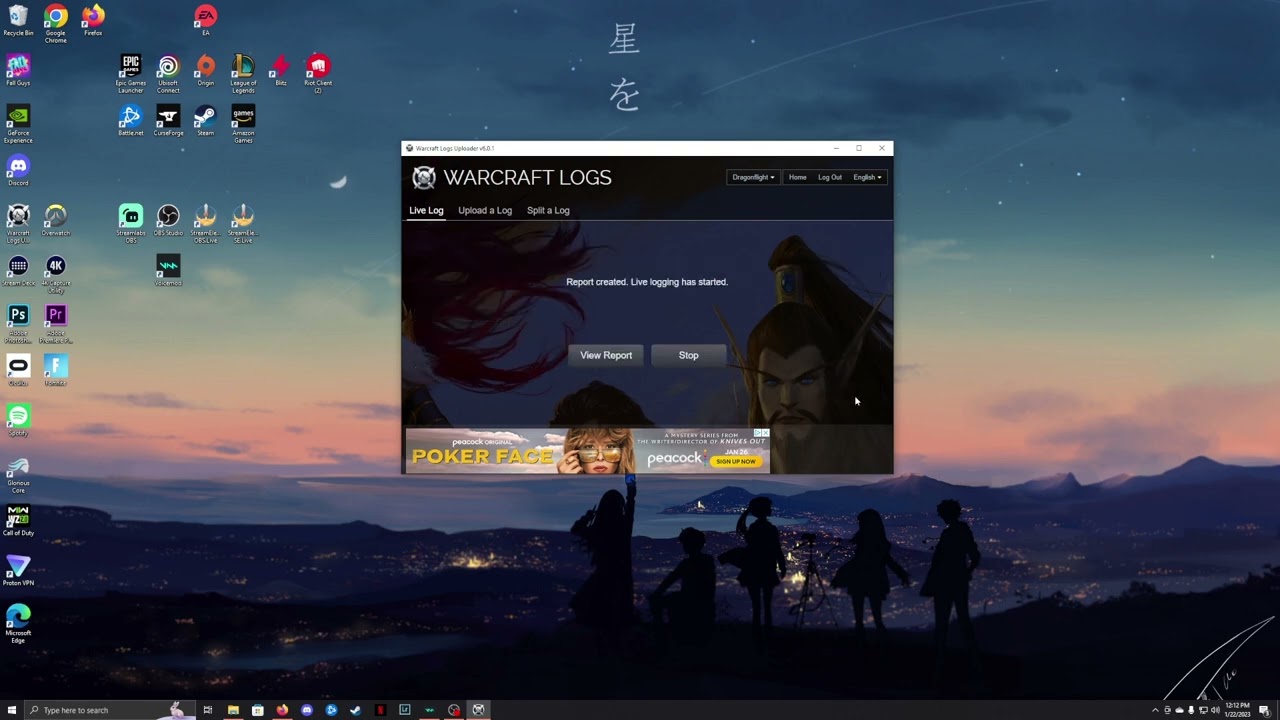Viewport: 1280px width, 720px height.
Task: Select the Streamlabs OBS desktop icon
Action: (x=131, y=218)
